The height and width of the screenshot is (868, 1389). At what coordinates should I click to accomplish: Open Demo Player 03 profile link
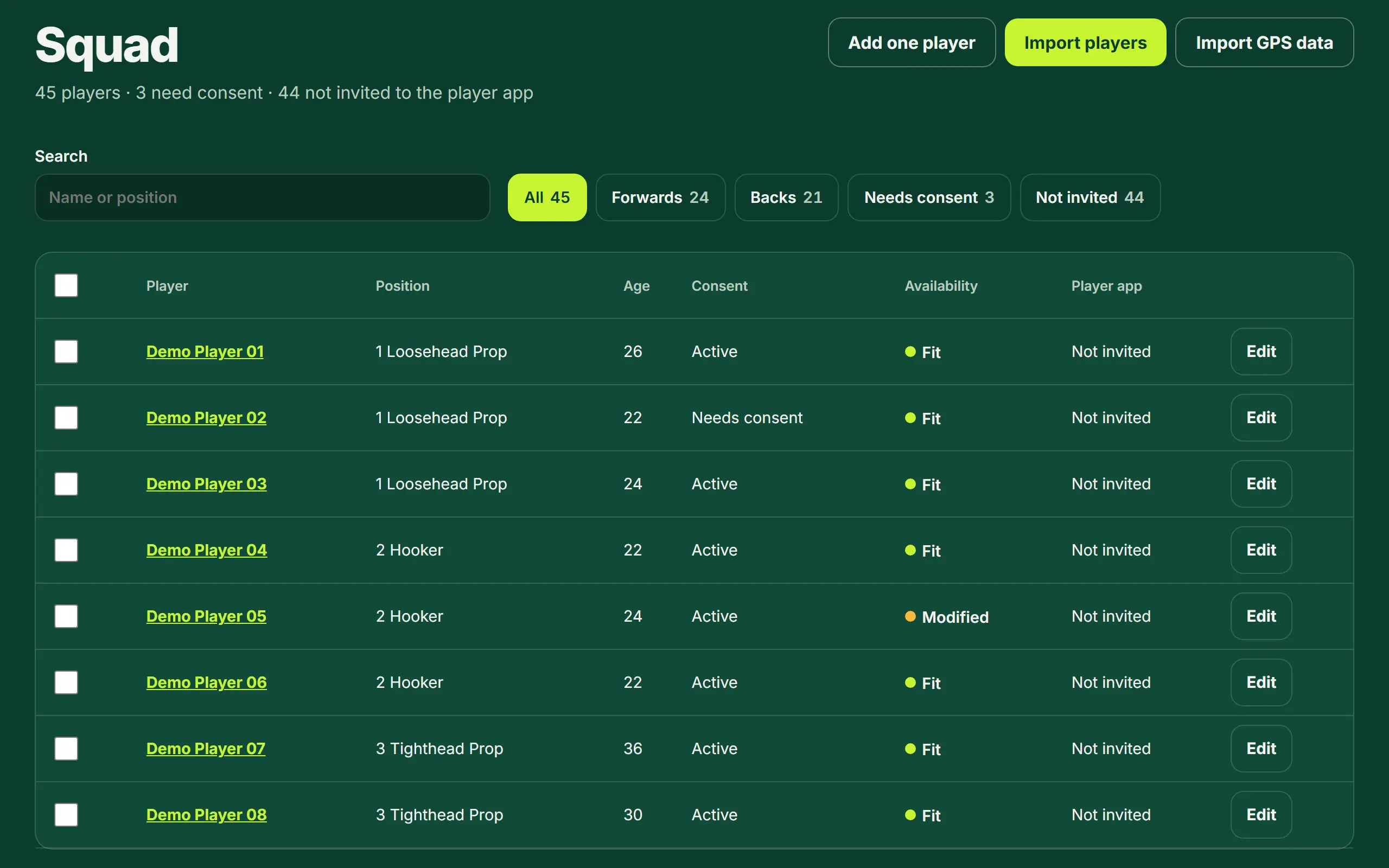click(206, 484)
